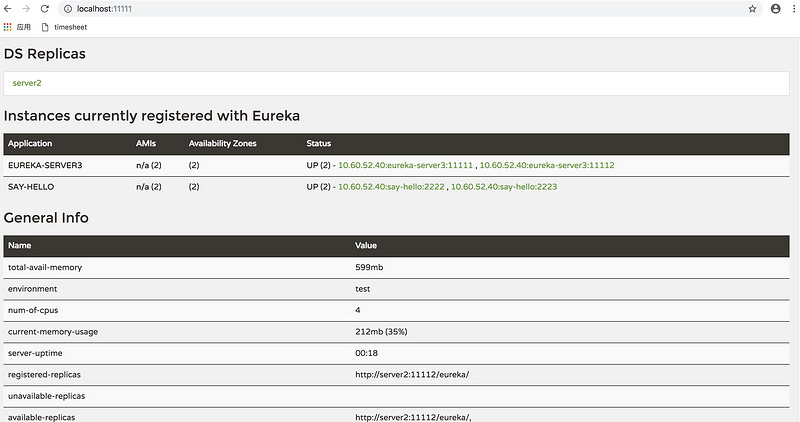
Task: Bookmark this page with the star
Action: tap(752, 8)
